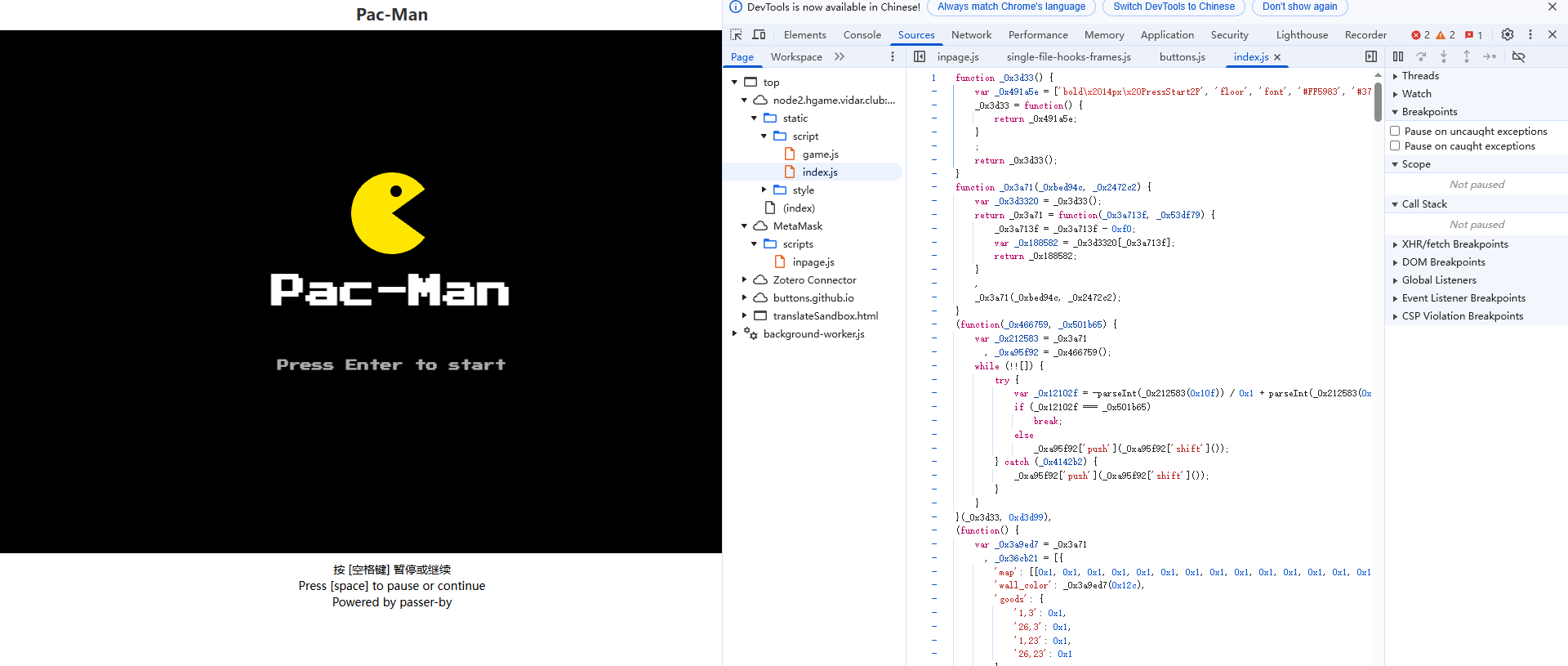Click the pause script execution icon
The width and height of the screenshot is (1568, 666).
(1398, 56)
